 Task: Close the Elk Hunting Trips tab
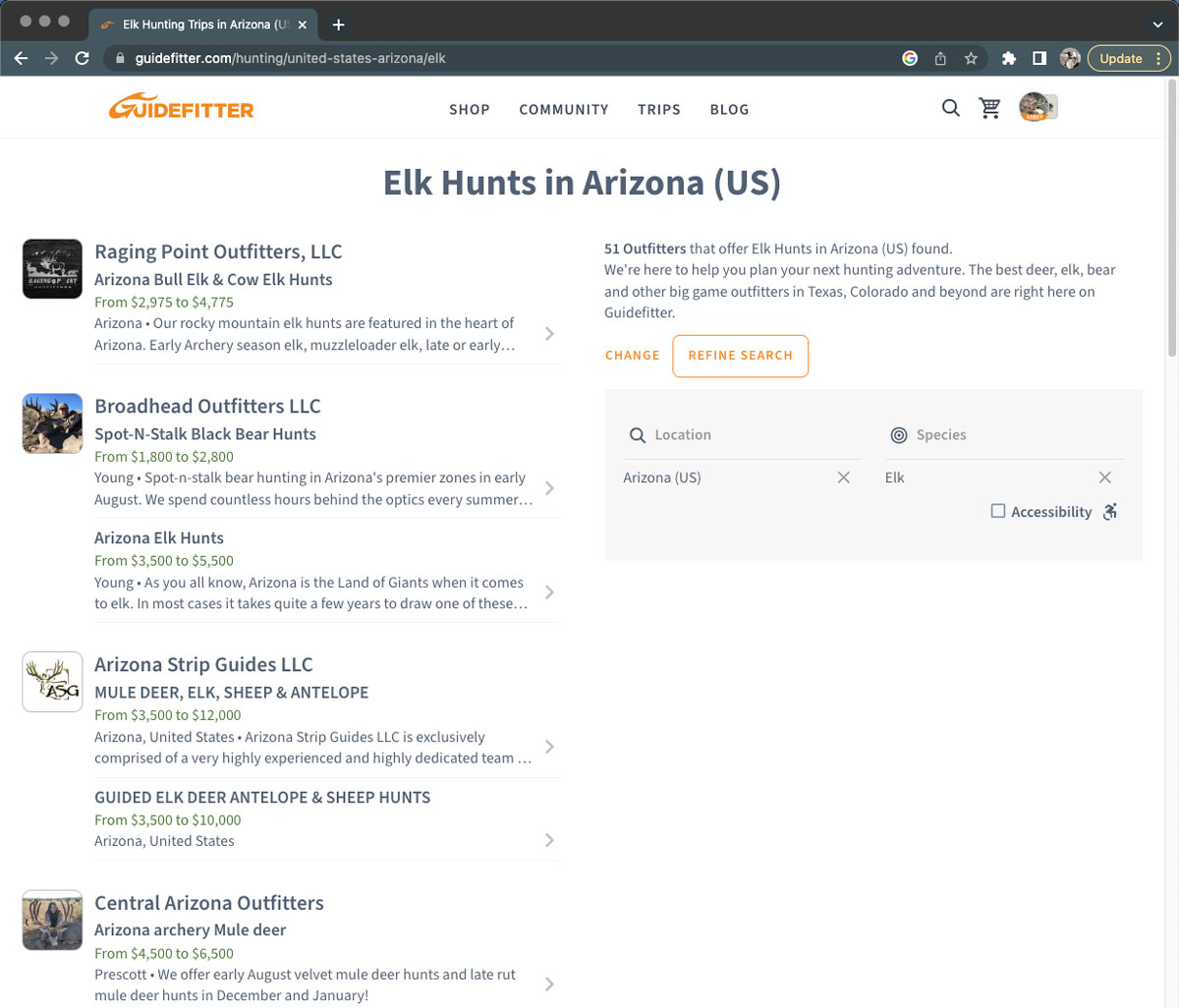303,25
